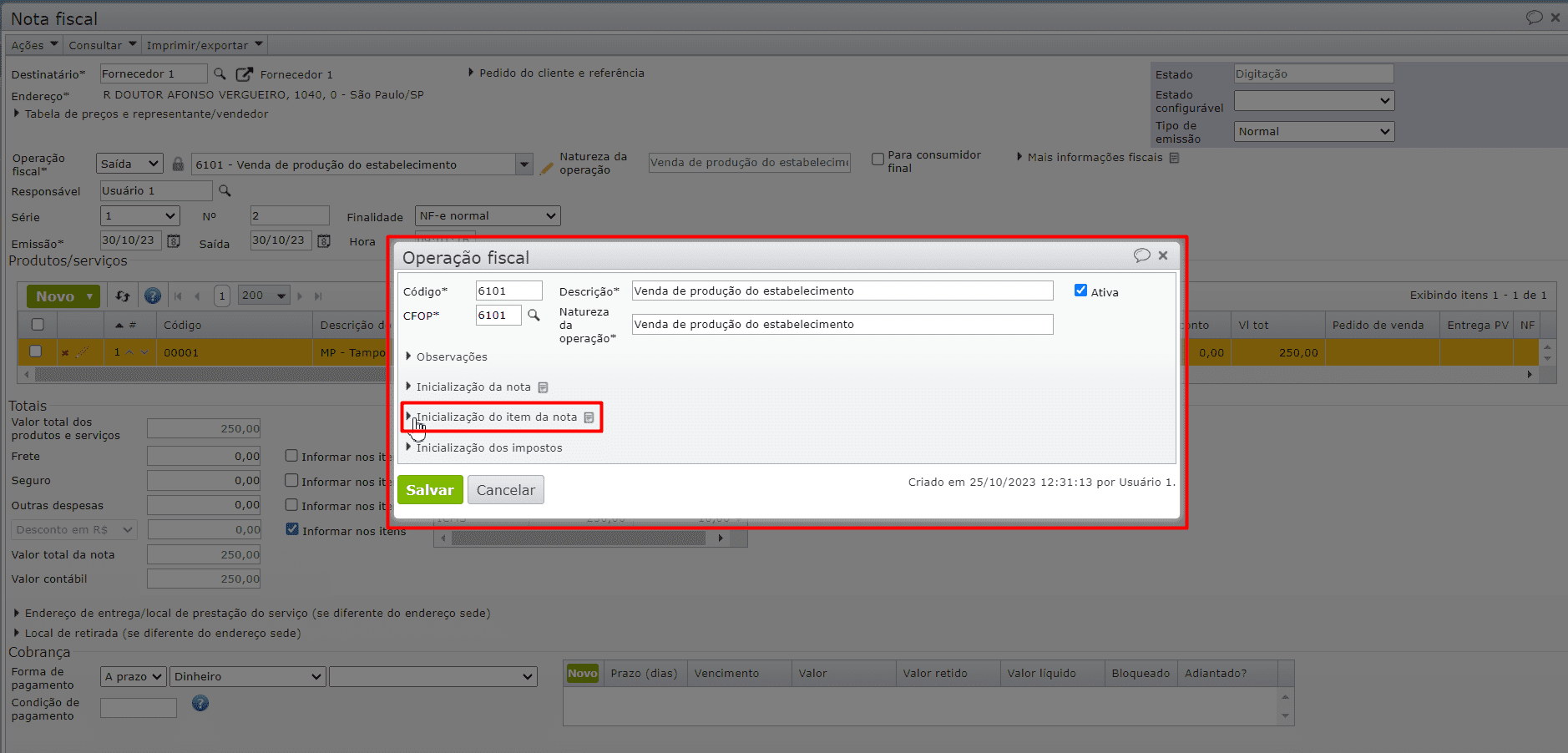Image resolution: width=1568 pixels, height=753 pixels.
Task: Click note icon beside Inicialização do item da nota
Action: coord(589,417)
